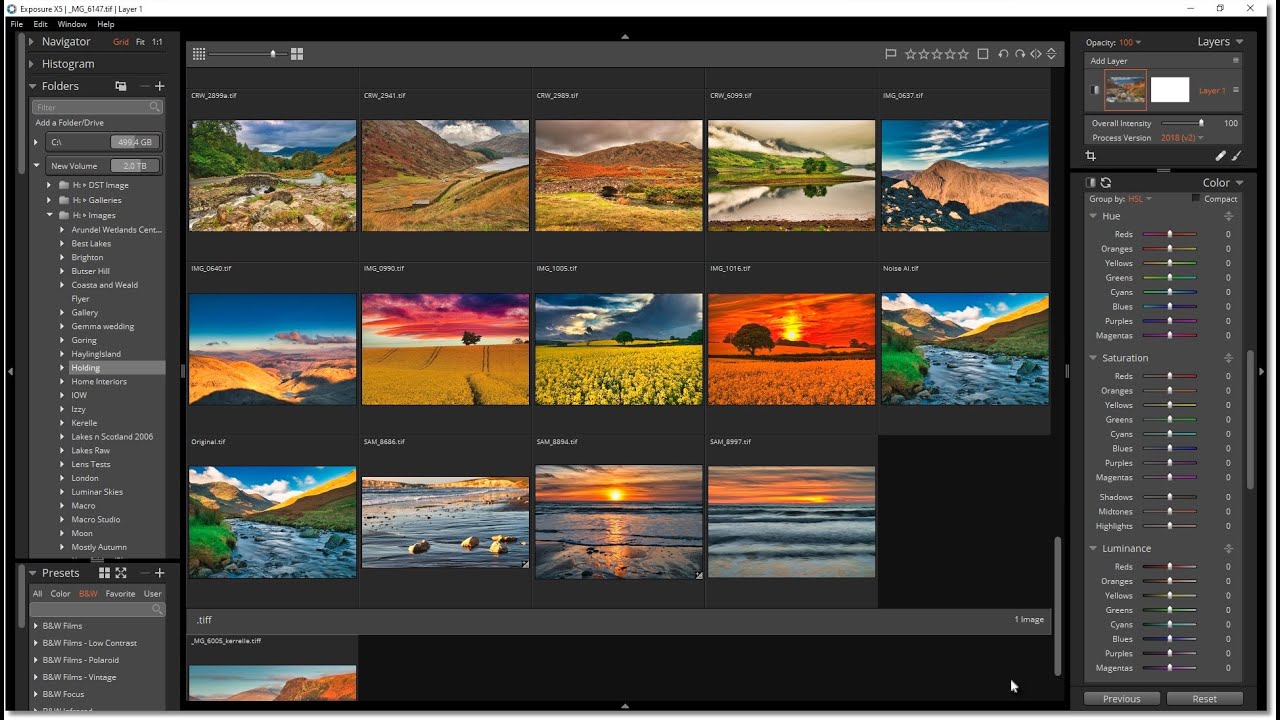Viewport: 1280px width, 720px height.
Task: Open the Opacity value dropdown
Action: (x=1130, y=42)
